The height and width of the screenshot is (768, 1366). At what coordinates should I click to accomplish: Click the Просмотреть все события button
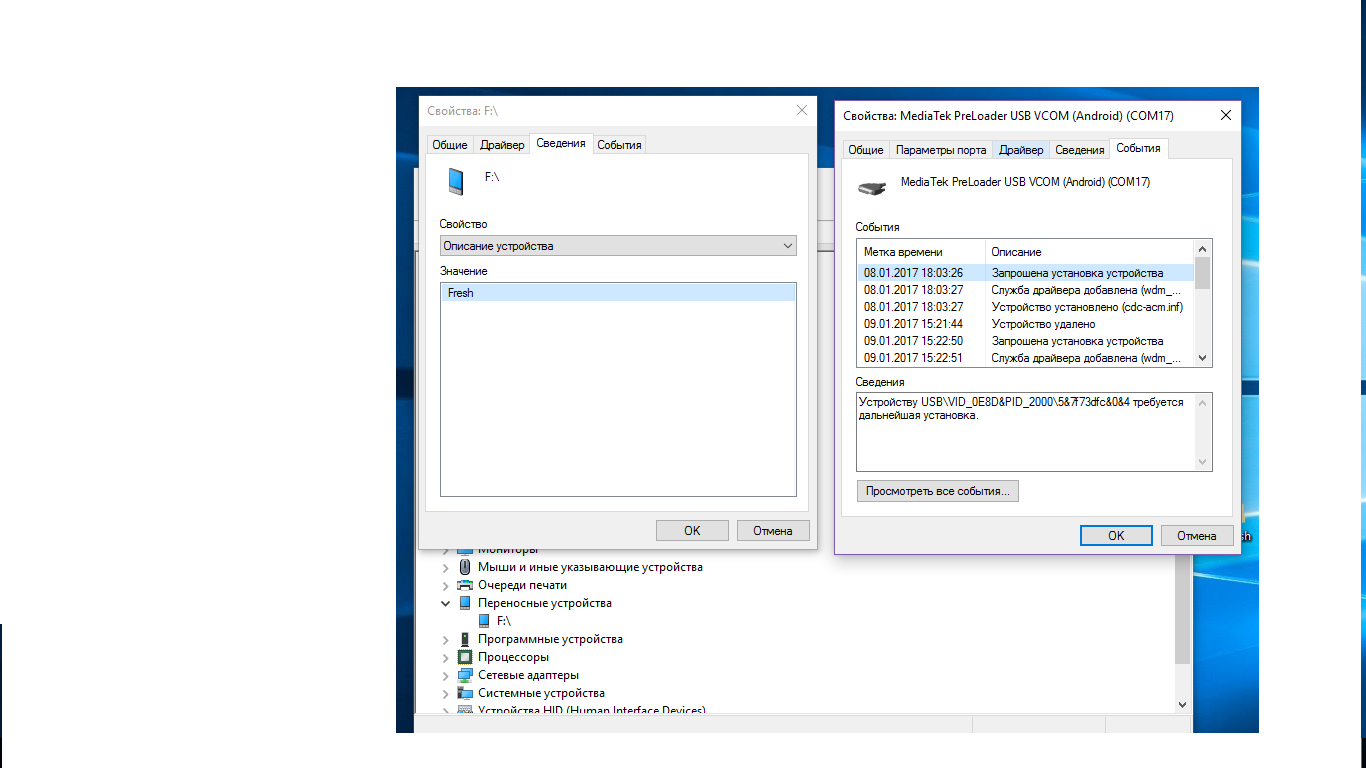pos(937,491)
